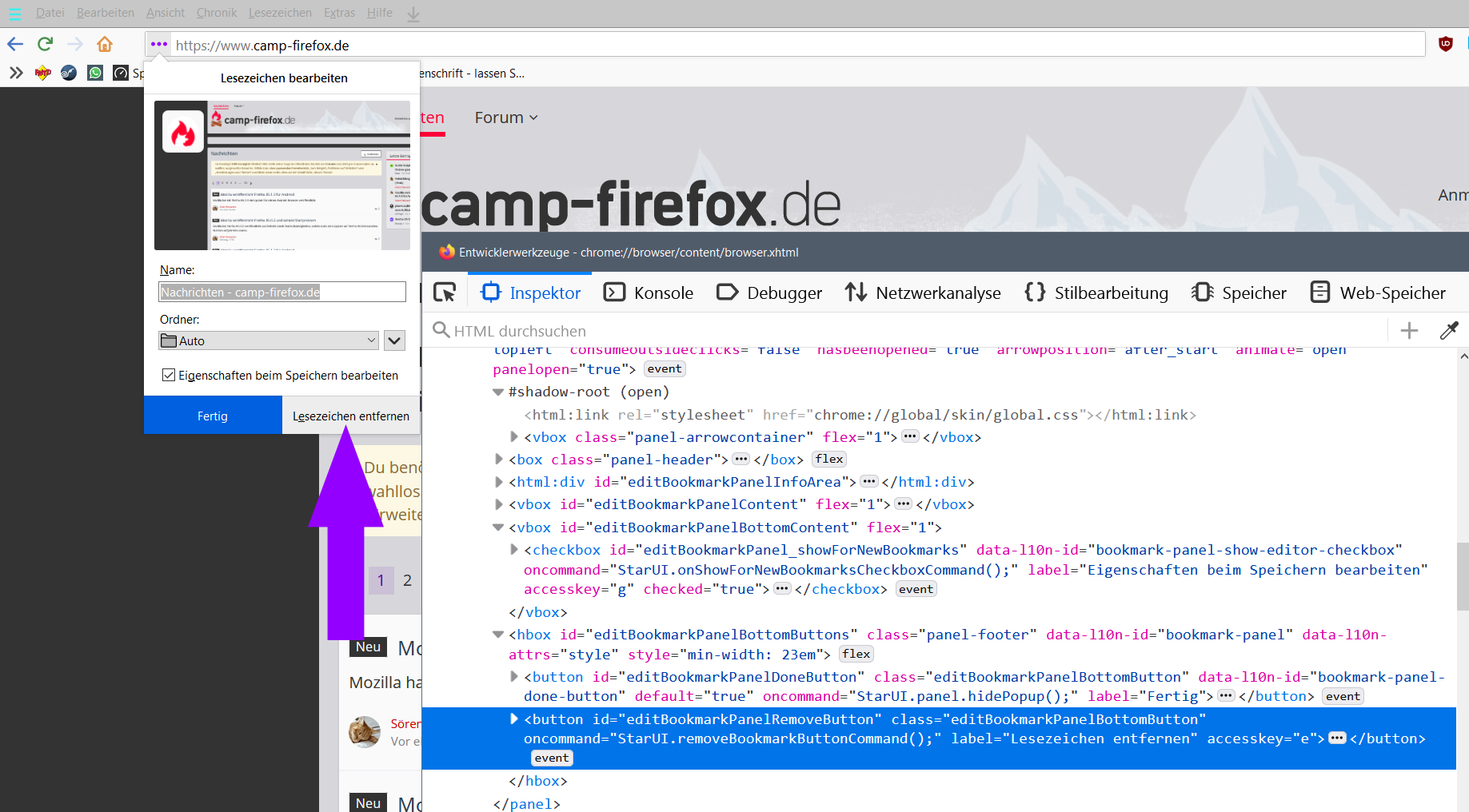The image size is (1469, 812).
Task: Reload the page with the green icon
Action: click(45, 44)
